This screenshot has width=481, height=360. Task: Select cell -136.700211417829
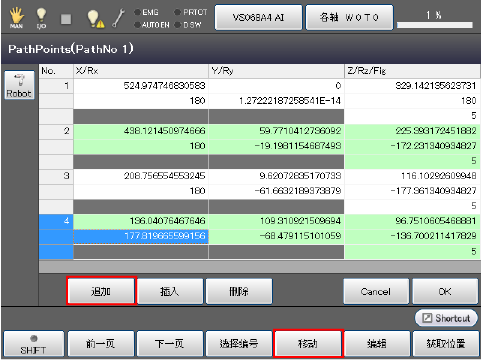pos(412,236)
